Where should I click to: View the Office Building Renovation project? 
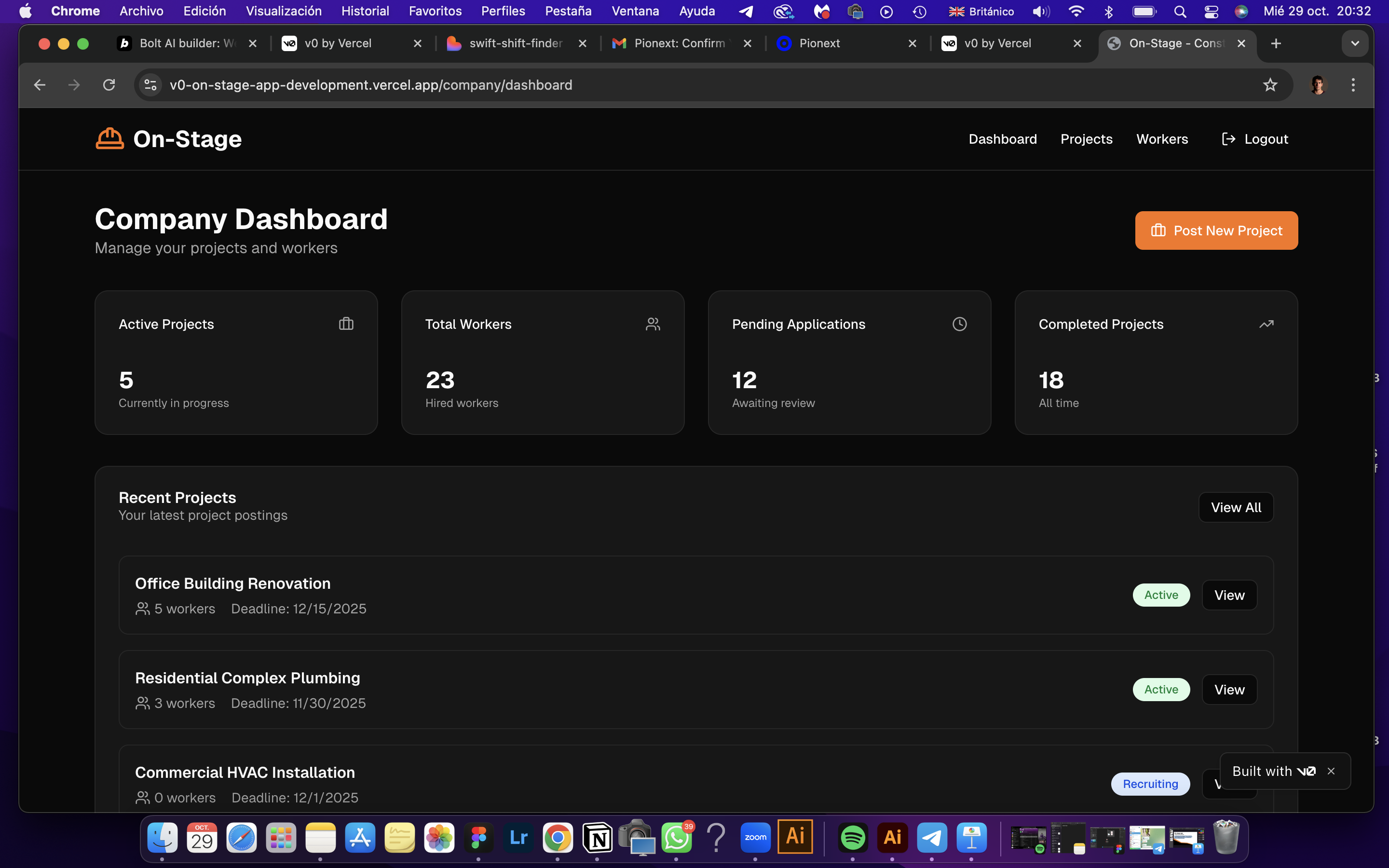[1229, 596]
